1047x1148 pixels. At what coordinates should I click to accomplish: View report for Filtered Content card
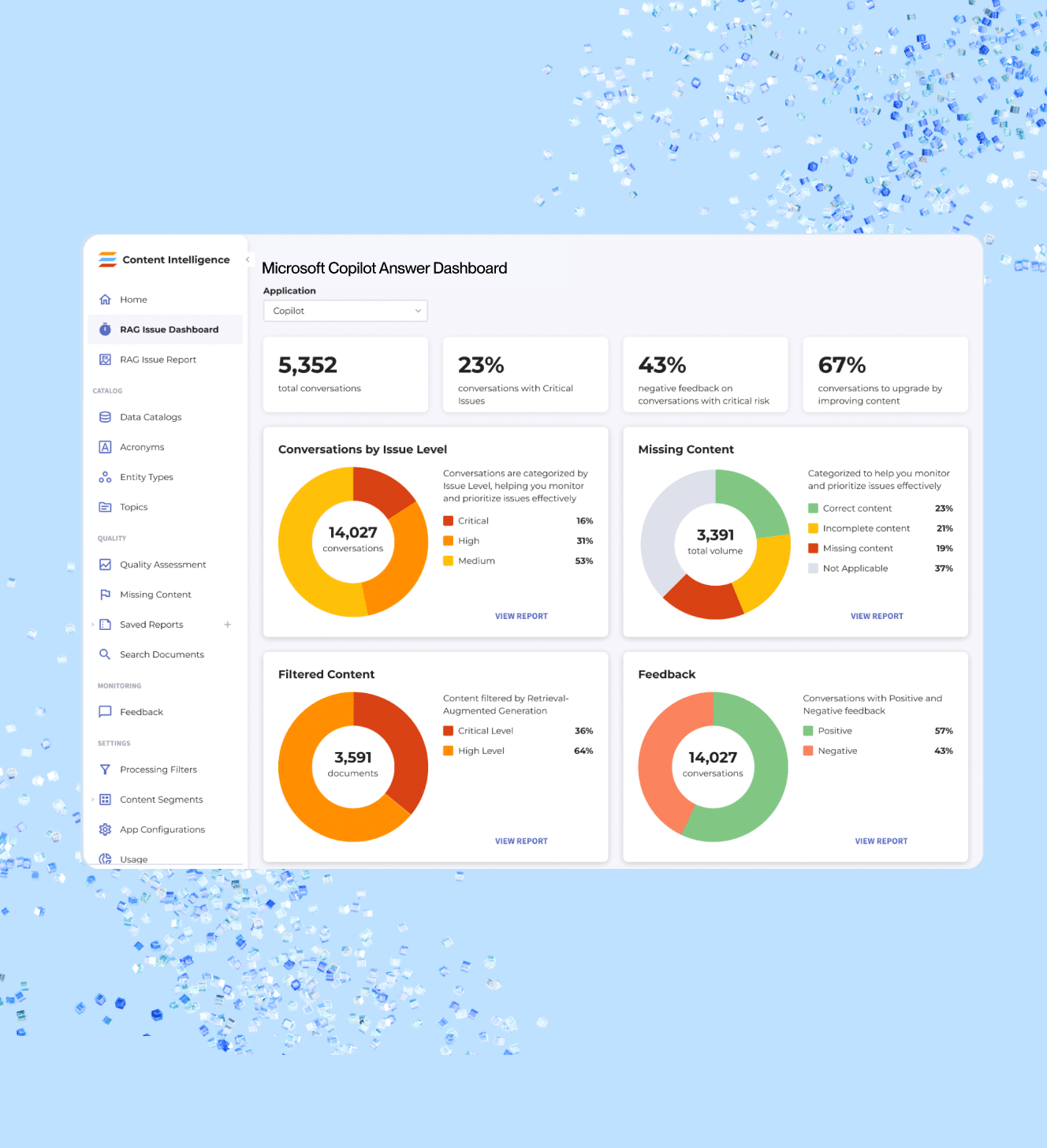pos(521,841)
